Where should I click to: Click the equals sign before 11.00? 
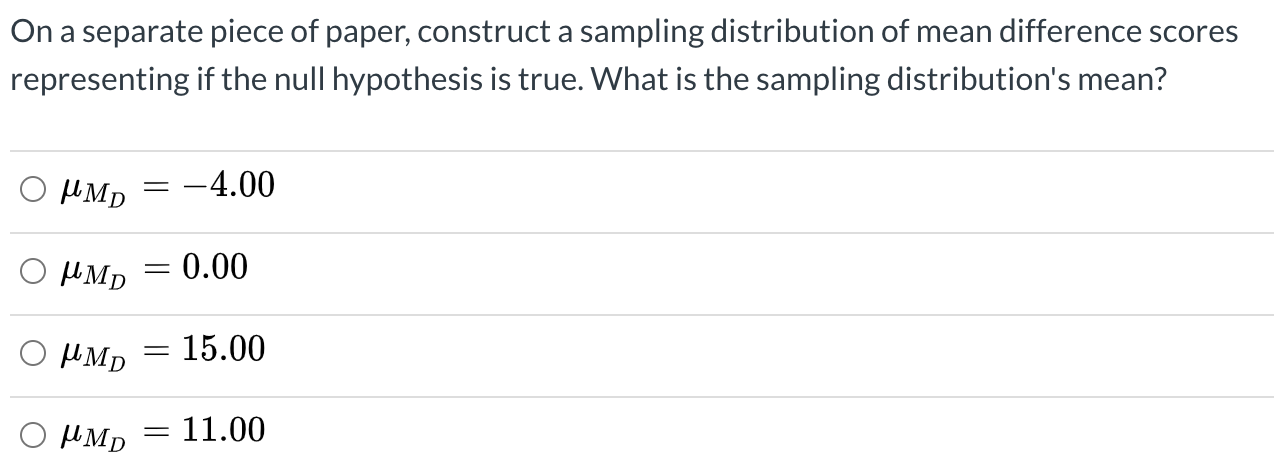[x=161, y=433]
